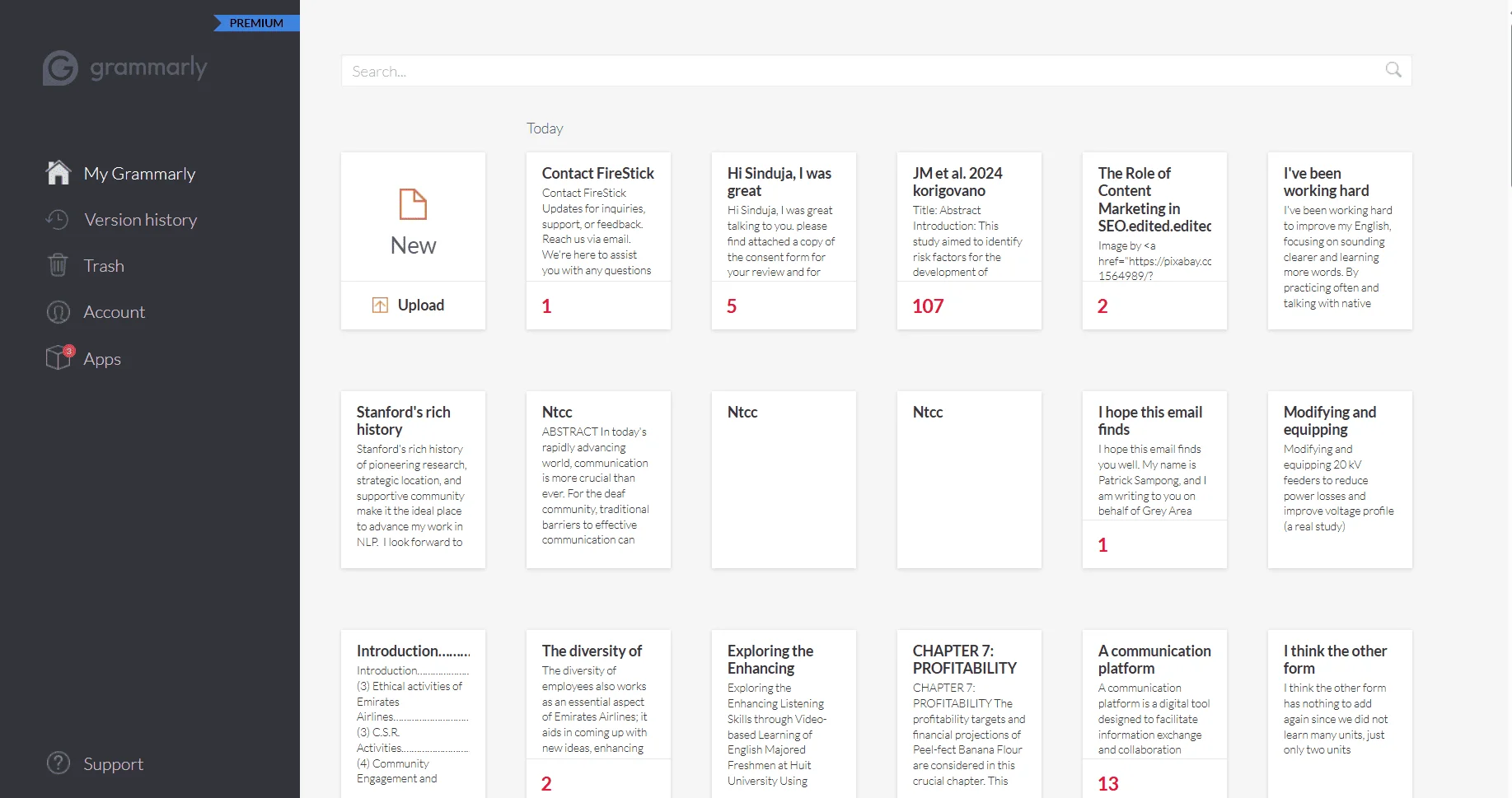Open the Exploring the Enhancing document
The image size is (1512, 798).
point(784,714)
